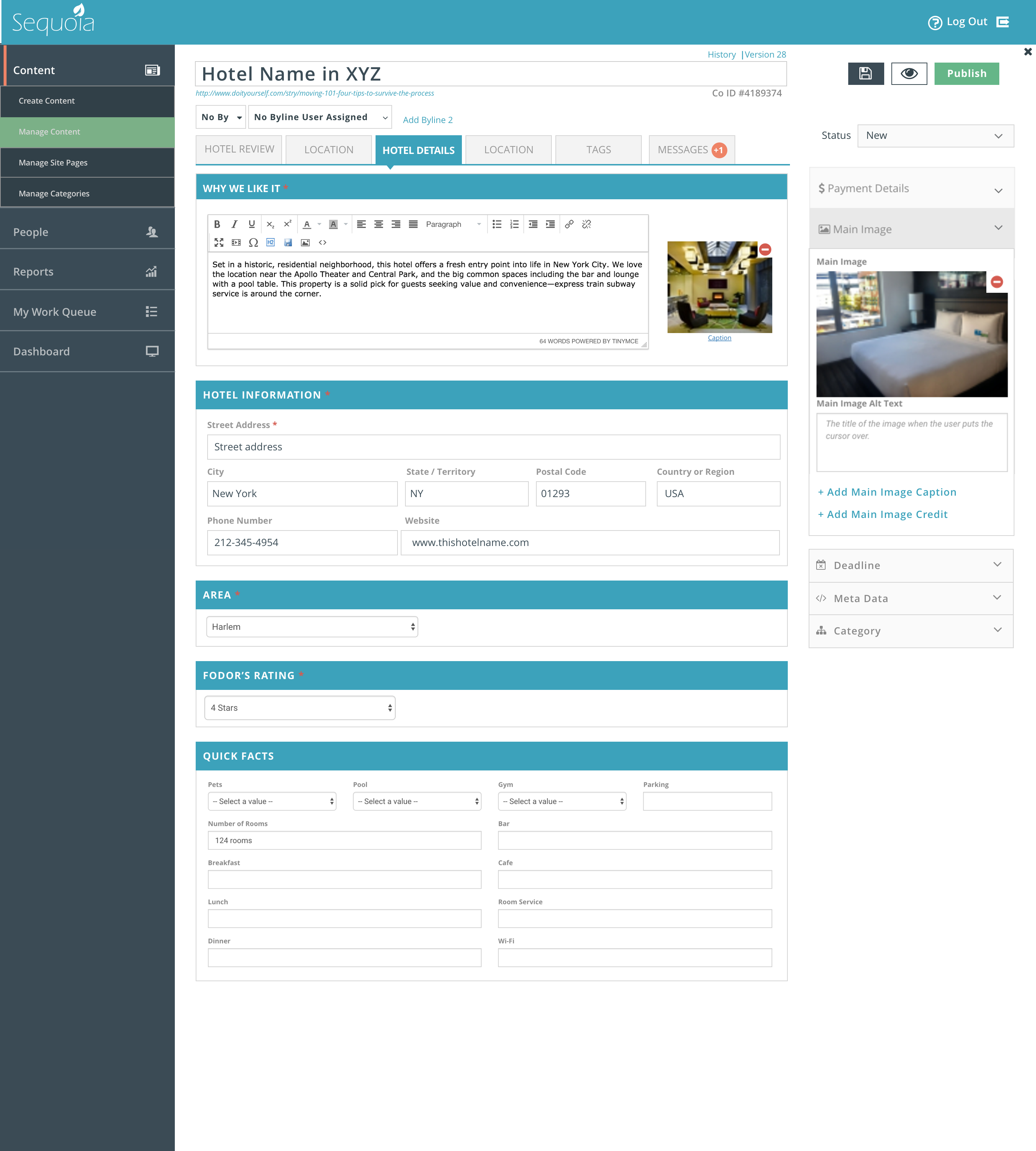Viewport: 1036px width, 1151px height.
Task: Toggle fullscreen editor mode icon
Action: [x=219, y=242]
